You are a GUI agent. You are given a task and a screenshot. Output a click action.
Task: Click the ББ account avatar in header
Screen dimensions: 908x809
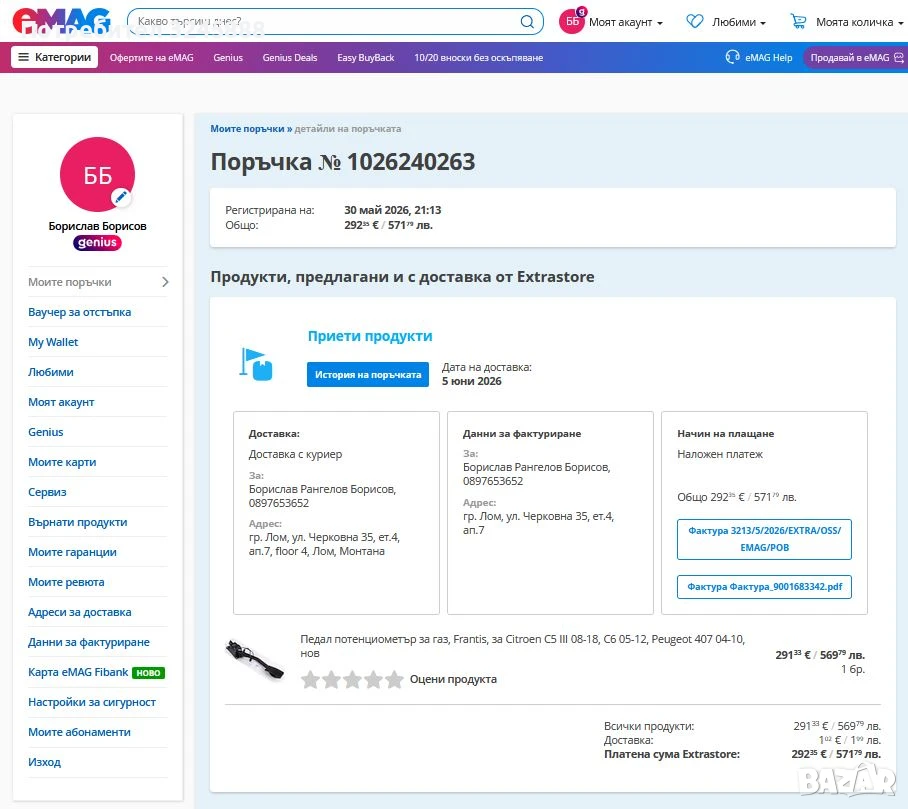pyautogui.click(x=572, y=21)
